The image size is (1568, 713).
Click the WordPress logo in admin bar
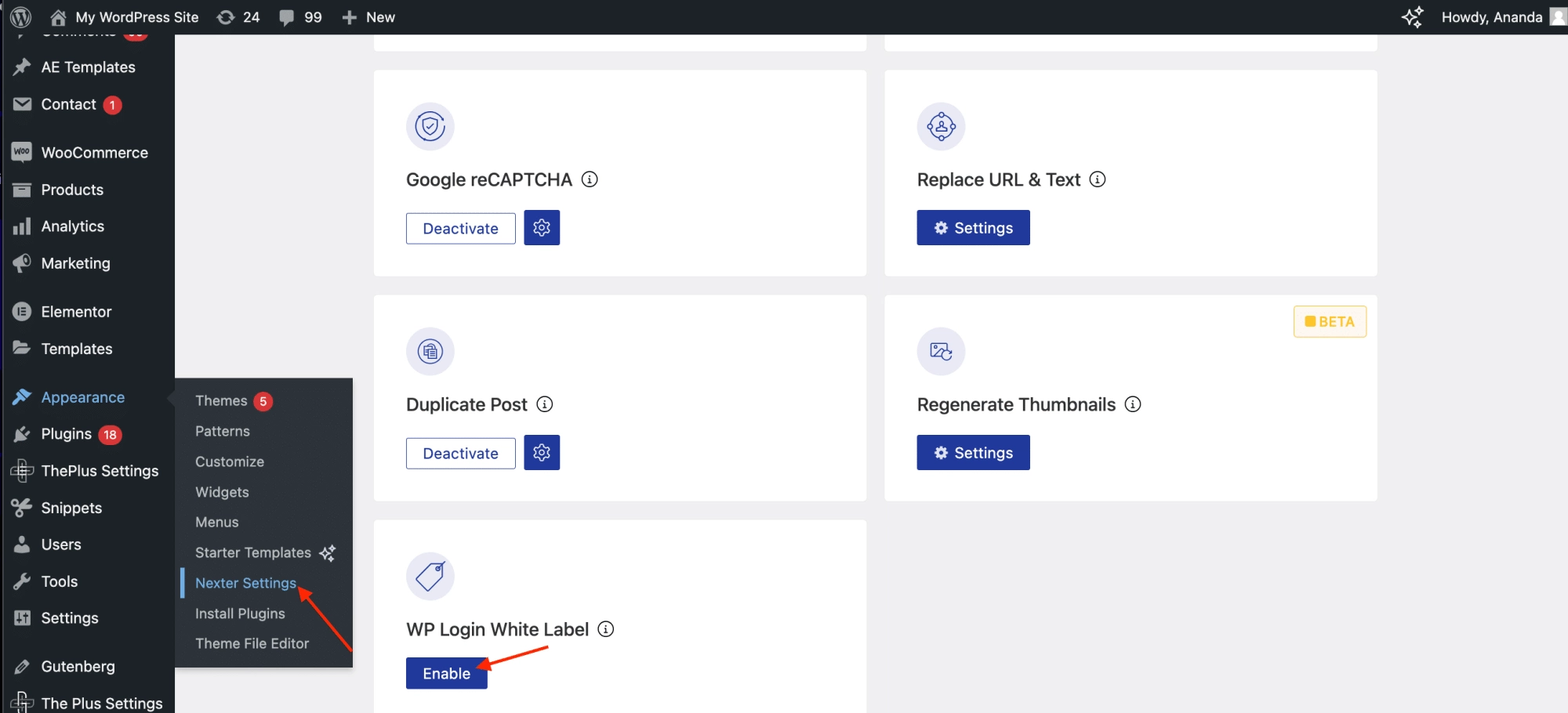point(20,16)
